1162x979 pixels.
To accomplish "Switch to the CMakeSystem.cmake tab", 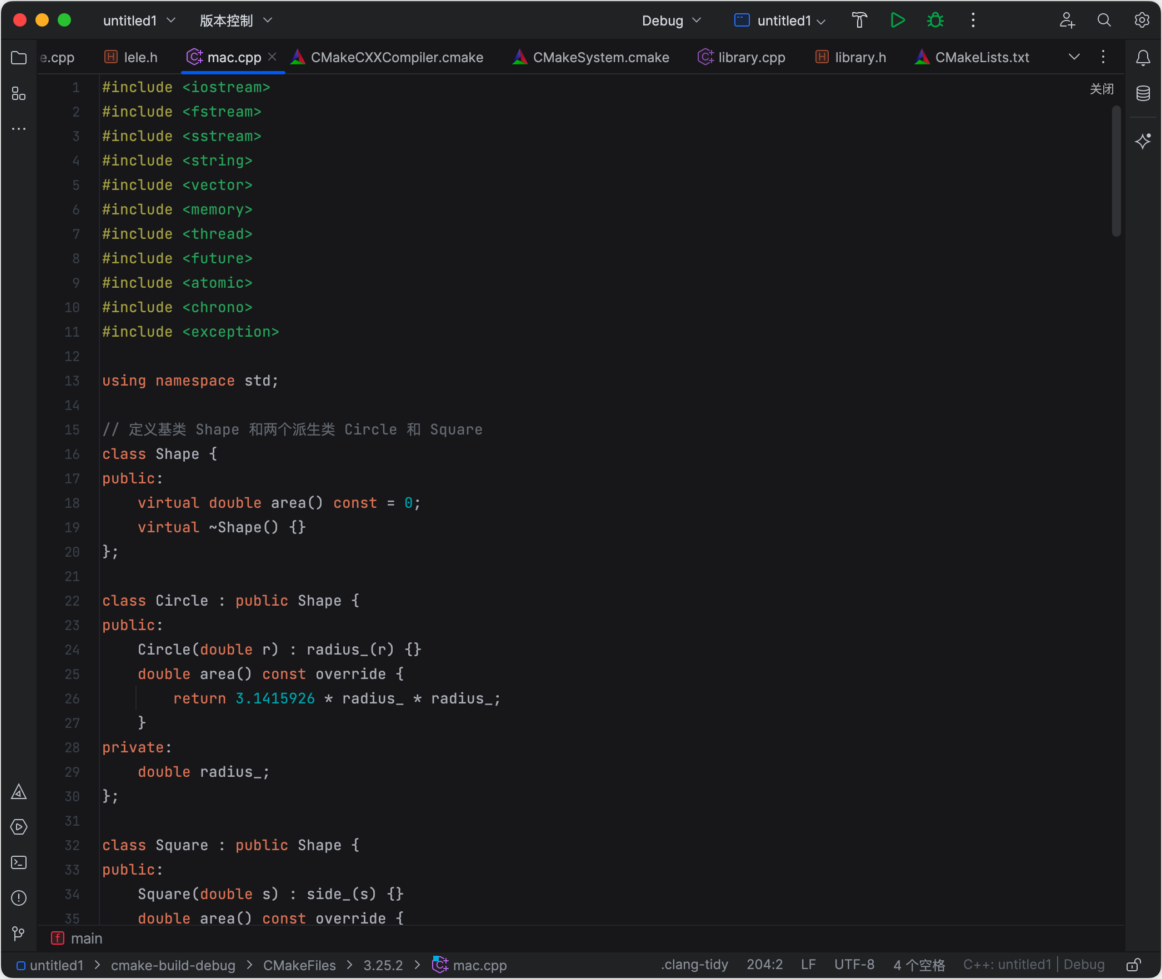I will [591, 57].
